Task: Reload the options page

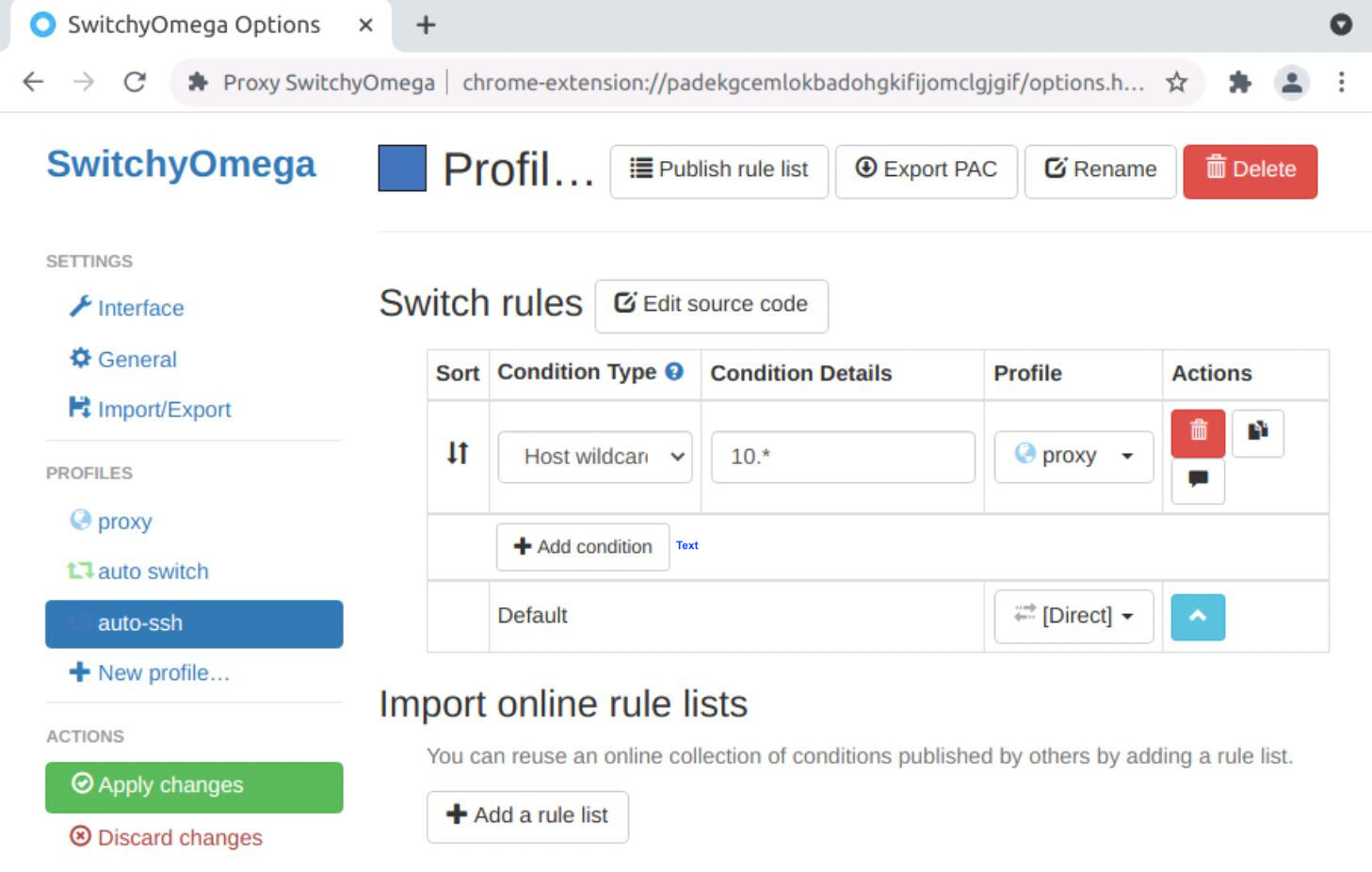Action: pos(135,83)
